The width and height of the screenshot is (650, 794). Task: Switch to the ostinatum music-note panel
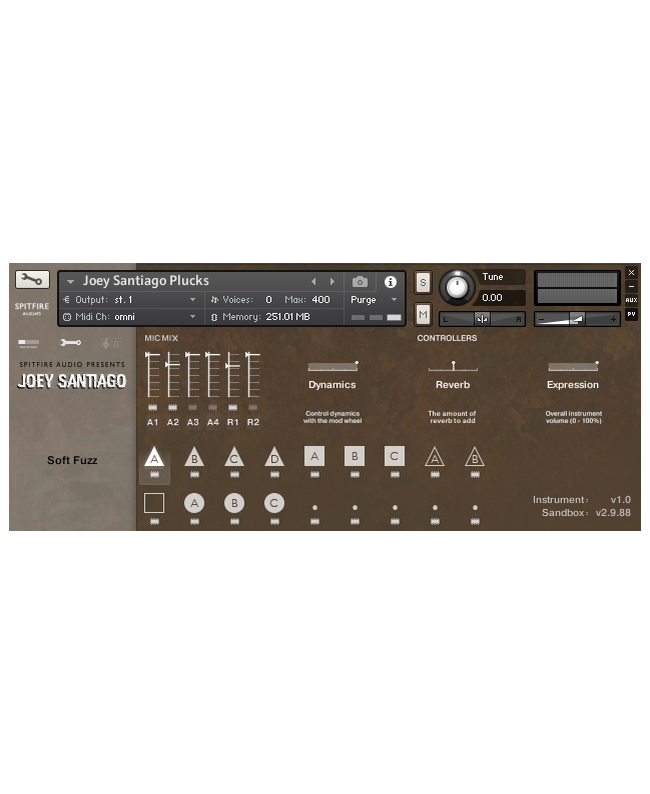(x=111, y=343)
